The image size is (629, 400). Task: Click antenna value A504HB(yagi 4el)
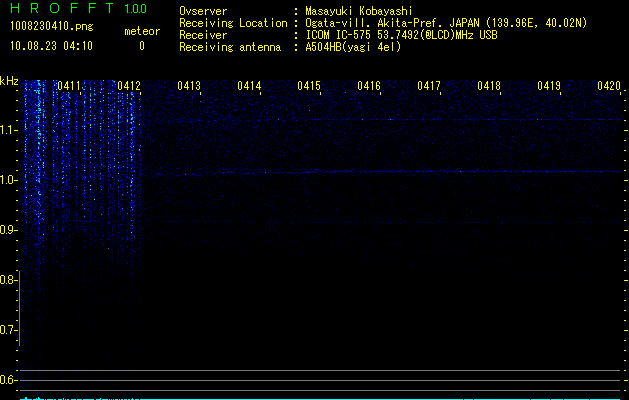(x=353, y=47)
